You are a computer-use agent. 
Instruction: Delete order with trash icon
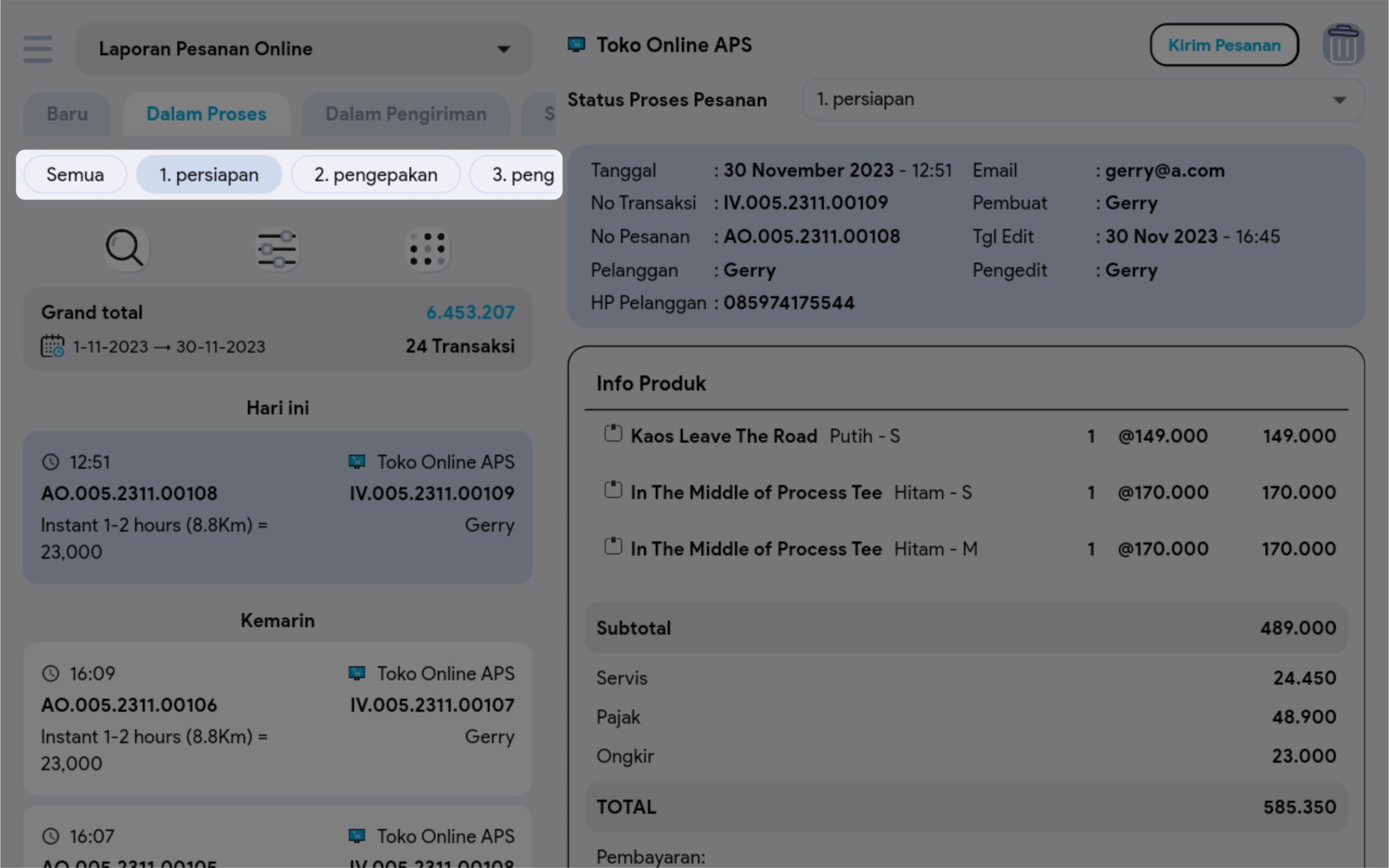pos(1342,45)
